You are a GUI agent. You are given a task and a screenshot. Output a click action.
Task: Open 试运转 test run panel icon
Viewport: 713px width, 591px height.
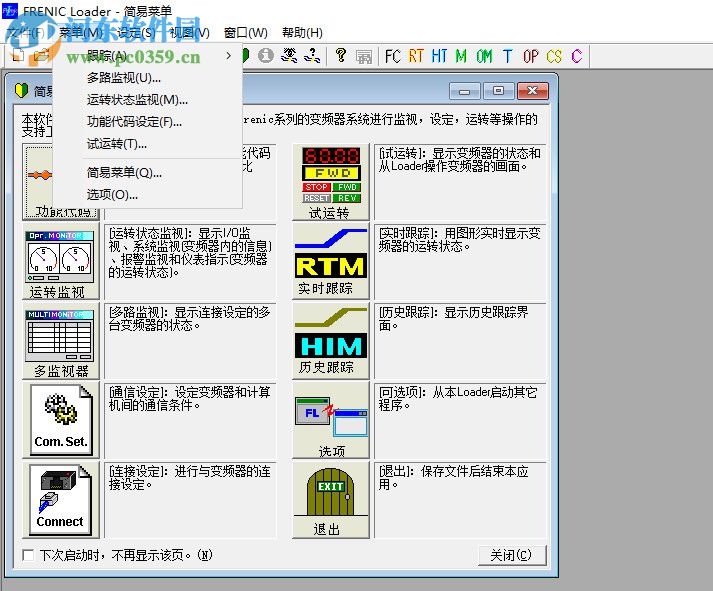(x=331, y=182)
